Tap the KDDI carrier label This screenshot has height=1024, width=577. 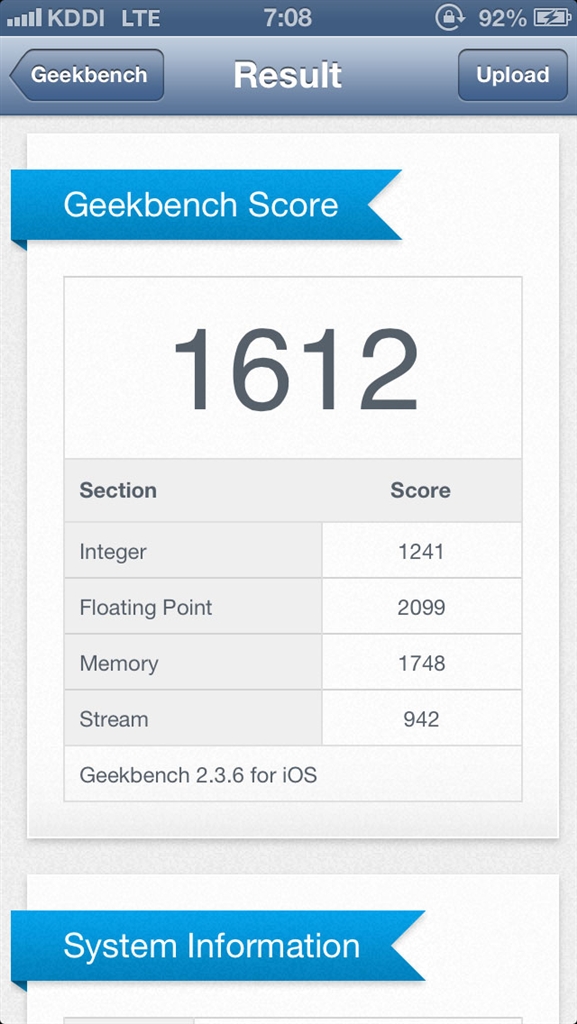point(76,18)
